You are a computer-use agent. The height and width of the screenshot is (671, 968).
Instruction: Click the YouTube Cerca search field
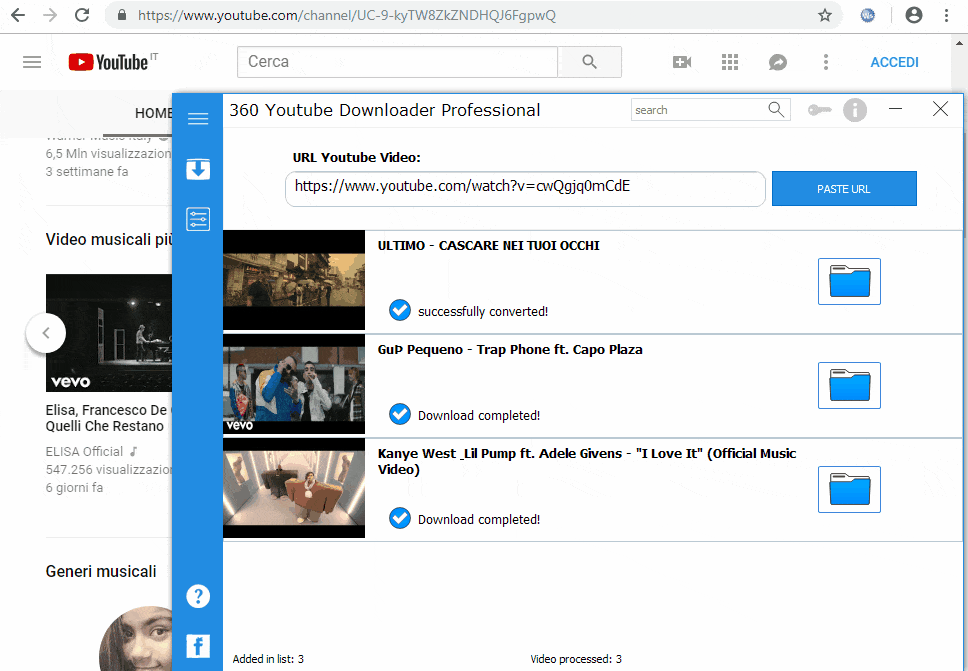(397, 62)
